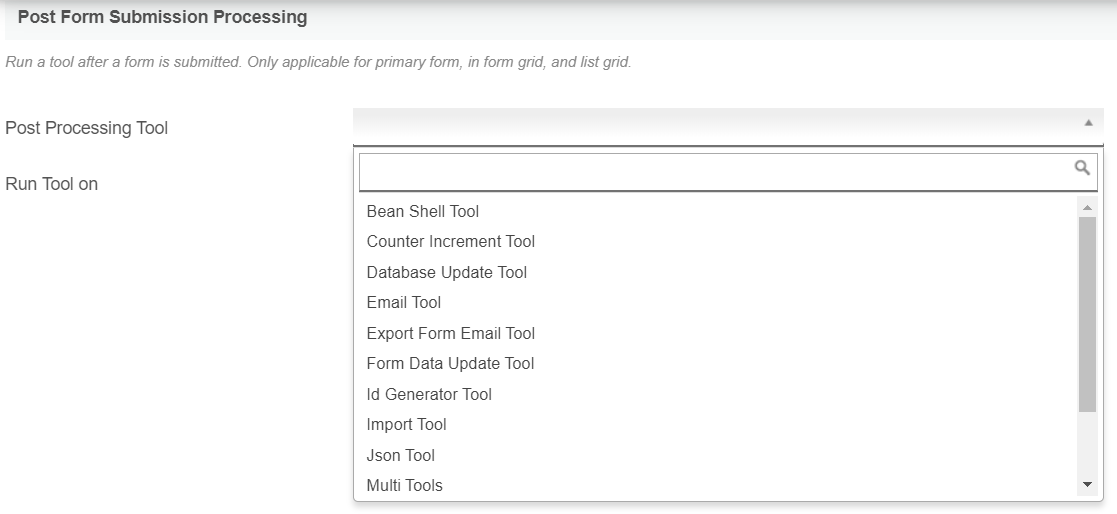Image resolution: width=1117 pixels, height=514 pixels.
Task: Select Bean Shell Tool option
Action: pos(423,211)
